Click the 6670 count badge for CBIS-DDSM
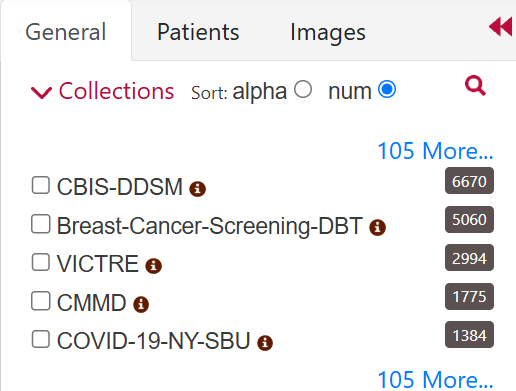 (469, 181)
